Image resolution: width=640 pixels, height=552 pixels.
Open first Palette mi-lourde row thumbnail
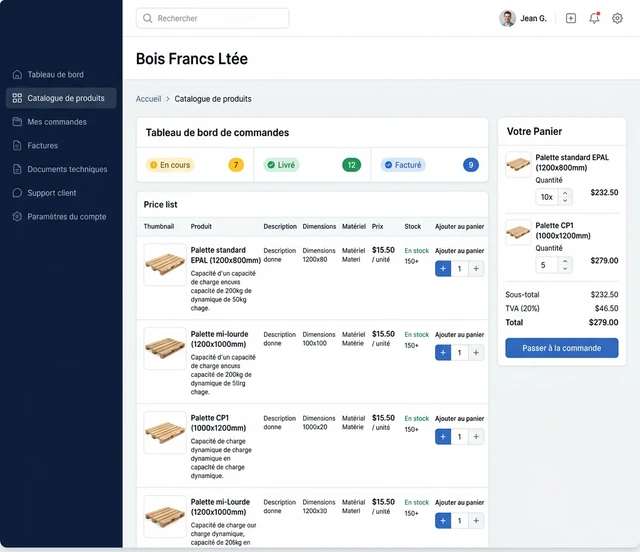click(x=165, y=348)
